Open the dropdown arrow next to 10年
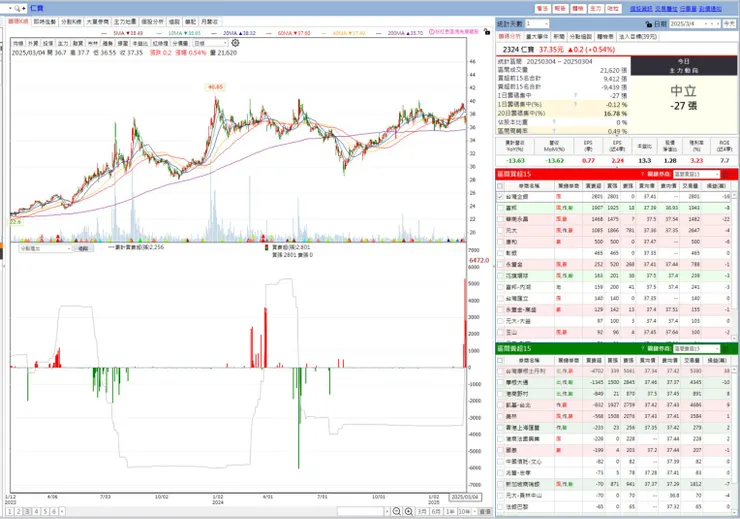Image resolution: width=740 pixels, height=519 pixels. 474,511
